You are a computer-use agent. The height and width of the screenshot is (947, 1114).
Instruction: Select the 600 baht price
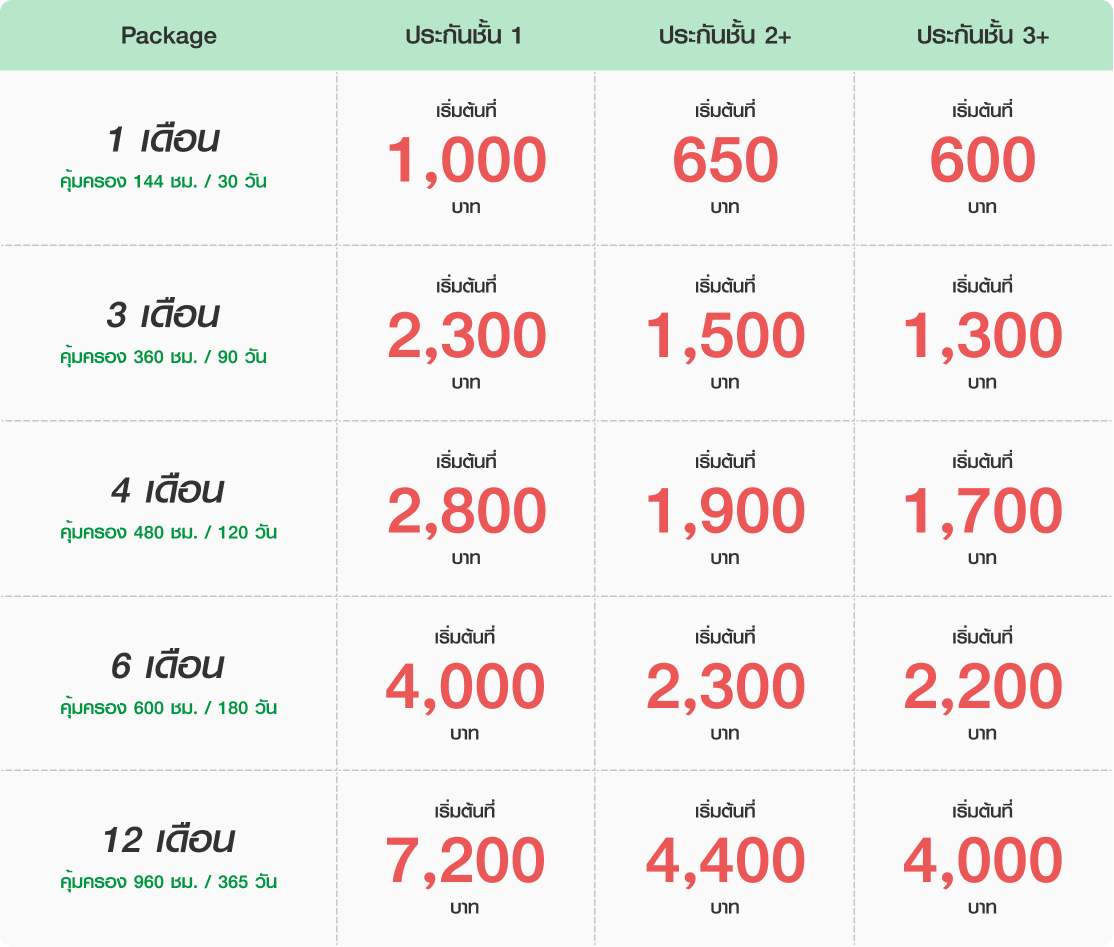click(x=983, y=161)
